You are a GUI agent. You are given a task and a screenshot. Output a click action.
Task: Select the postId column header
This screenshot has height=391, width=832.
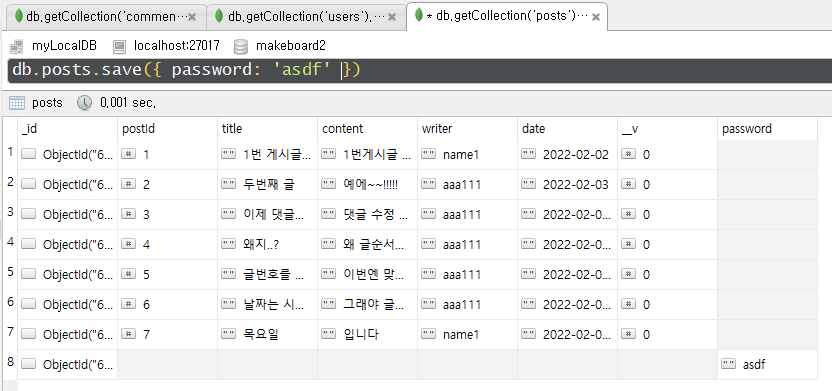[x=168, y=128]
